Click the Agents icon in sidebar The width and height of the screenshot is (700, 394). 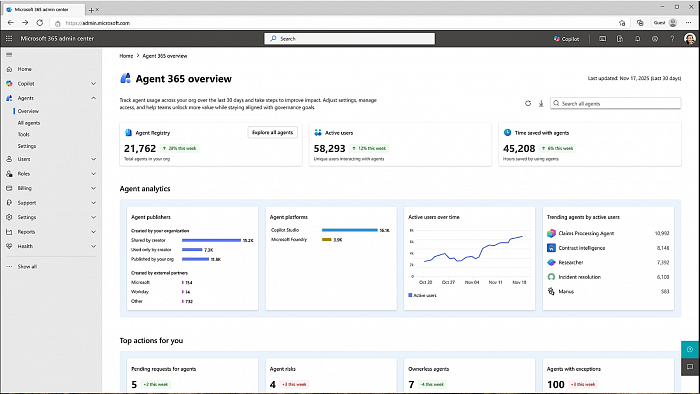point(9,98)
